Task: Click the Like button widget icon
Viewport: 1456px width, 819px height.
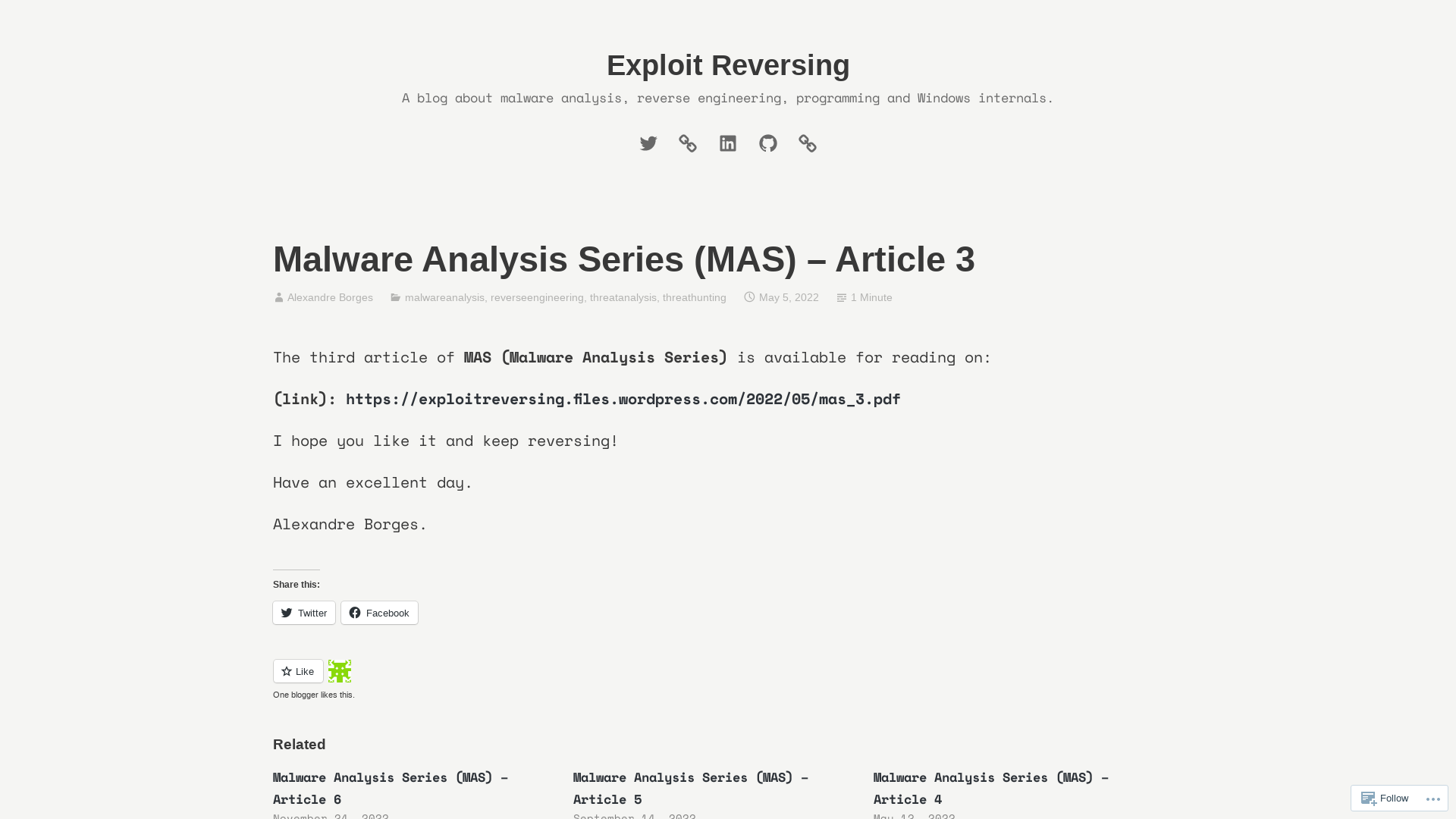Action: [x=297, y=671]
